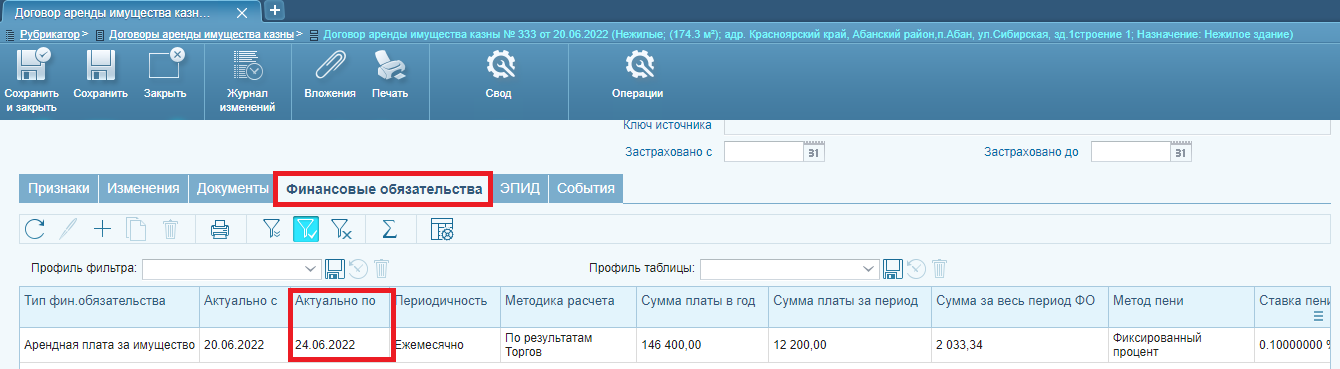Viewport: 1340px width, 369px height.
Task: Delete filter profile with trash icon
Action: [381, 268]
